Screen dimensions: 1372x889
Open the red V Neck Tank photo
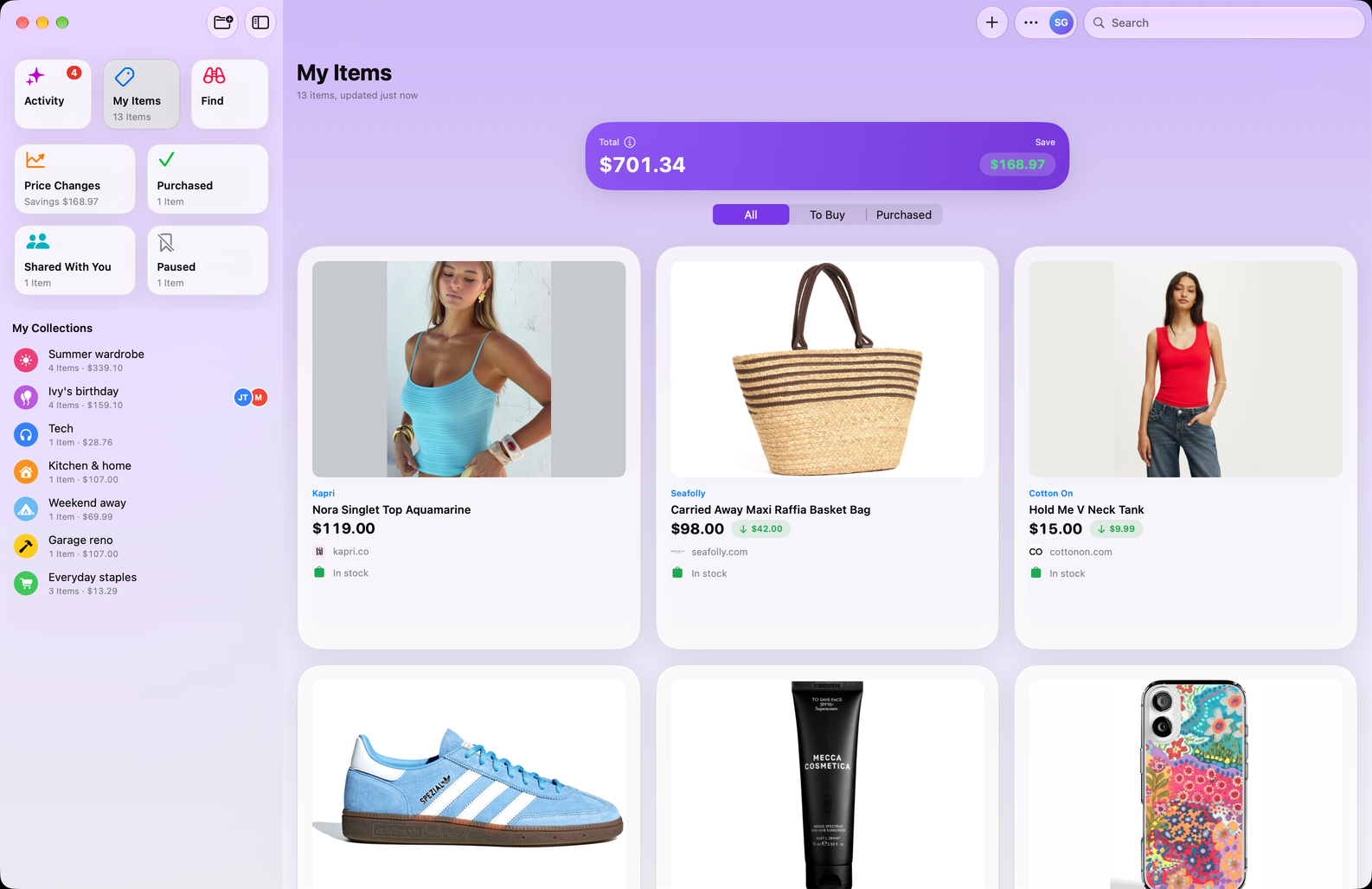click(1185, 369)
